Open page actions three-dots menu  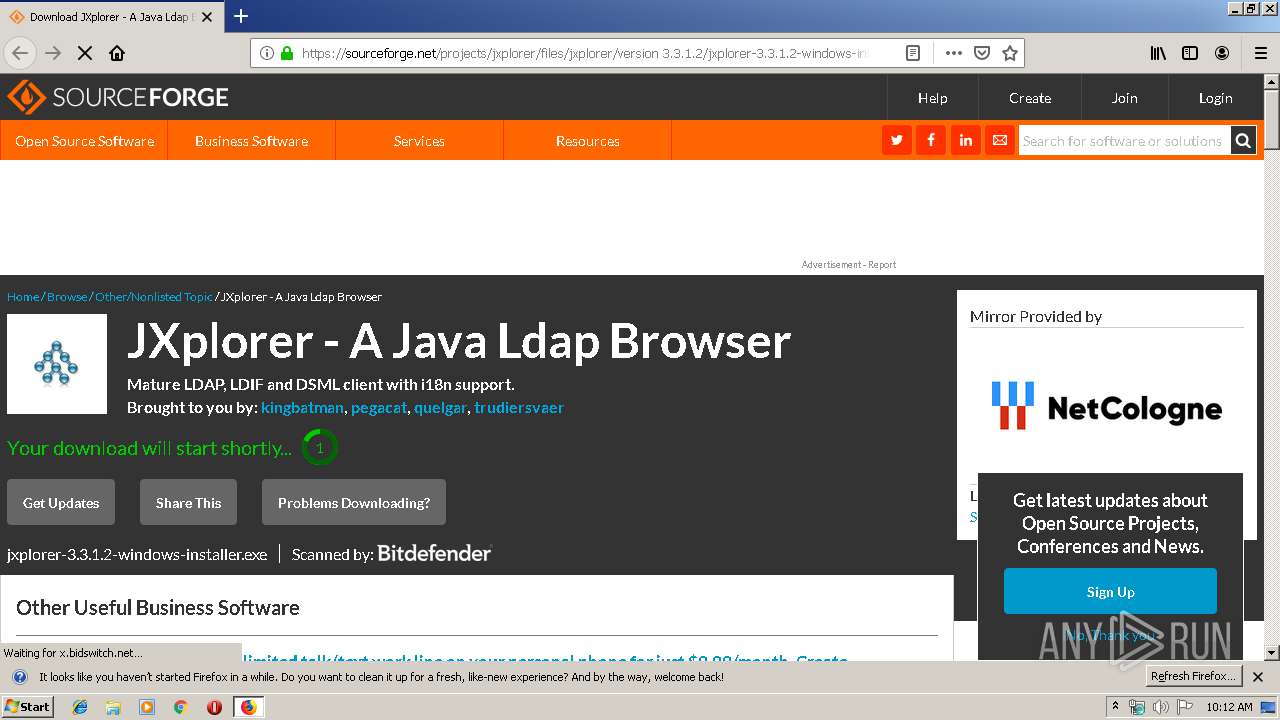[x=954, y=53]
